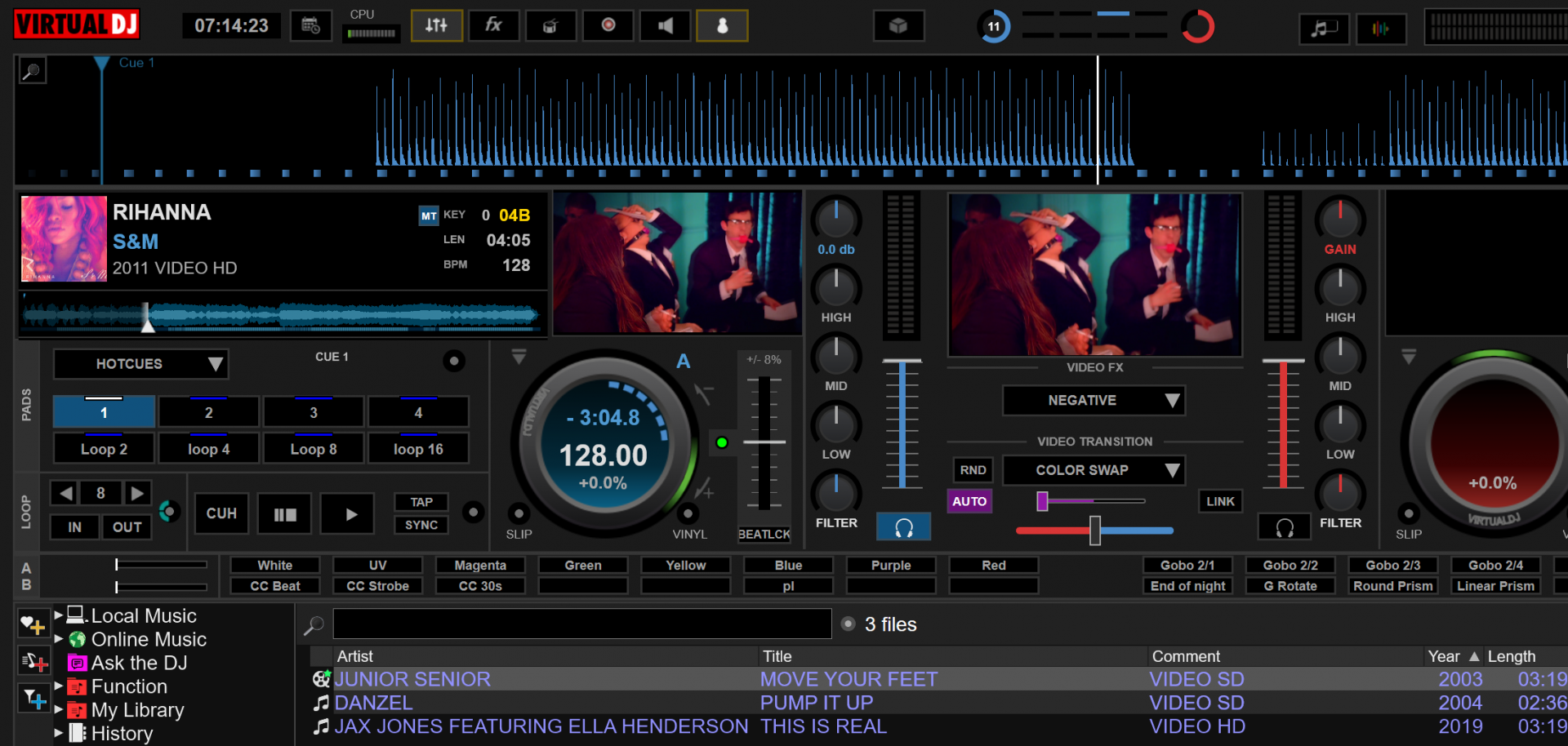Click the filter folder add icon
The width and height of the screenshot is (1568, 746).
coord(33,699)
